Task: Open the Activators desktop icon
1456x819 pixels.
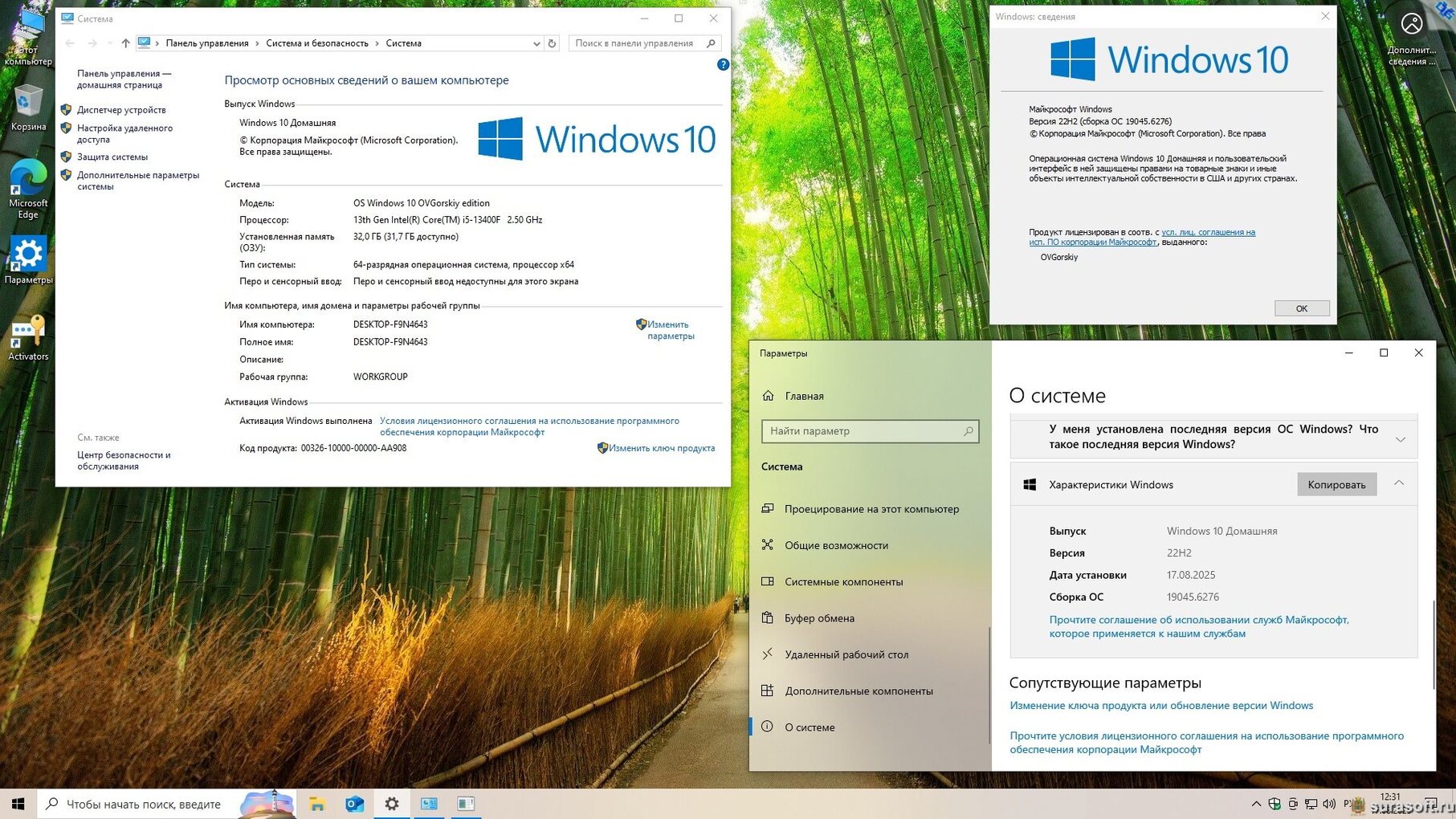Action: click(28, 337)
